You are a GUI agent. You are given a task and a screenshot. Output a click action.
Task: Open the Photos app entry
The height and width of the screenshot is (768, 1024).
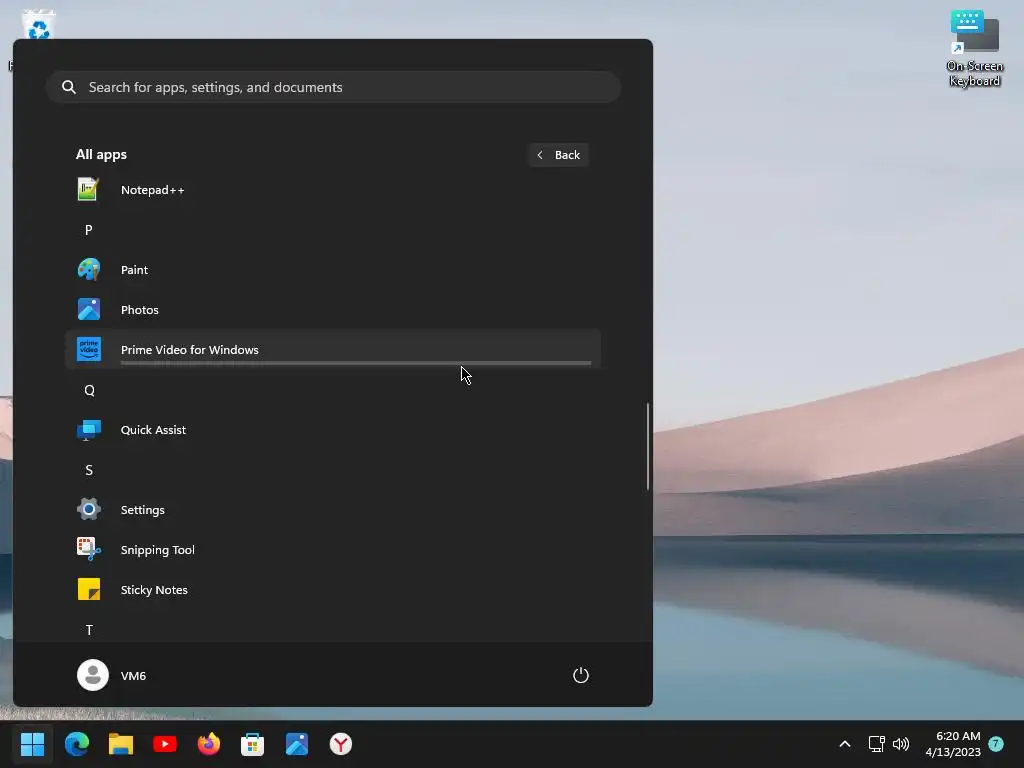tap(332, 310)
